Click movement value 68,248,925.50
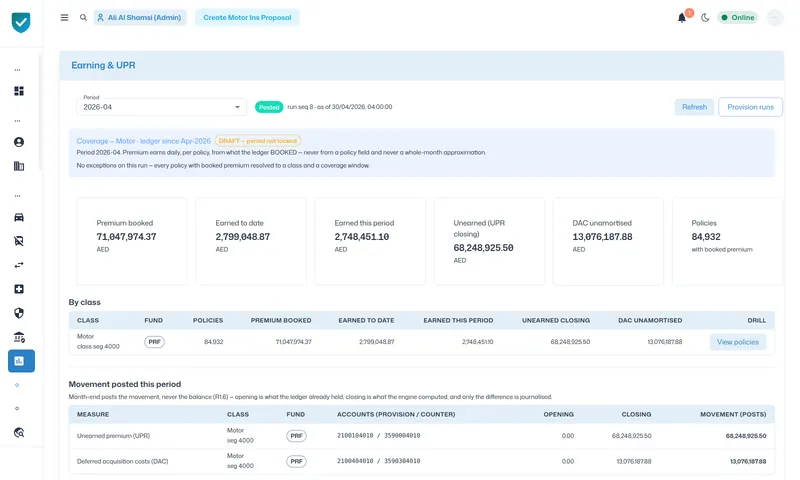 coord(745,436)
